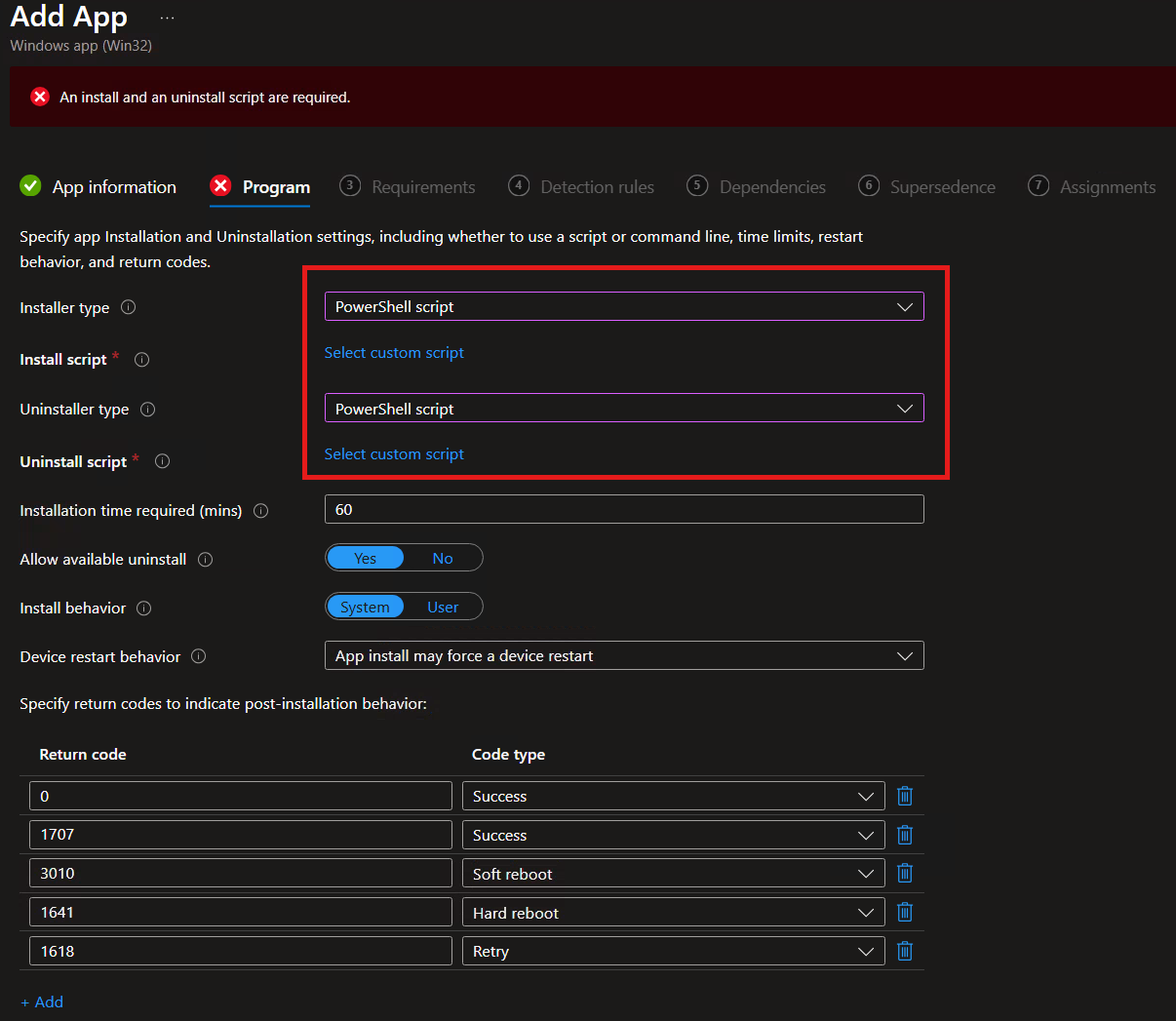Select Yes for Allow available uninstall

click(x=365, y=558)
